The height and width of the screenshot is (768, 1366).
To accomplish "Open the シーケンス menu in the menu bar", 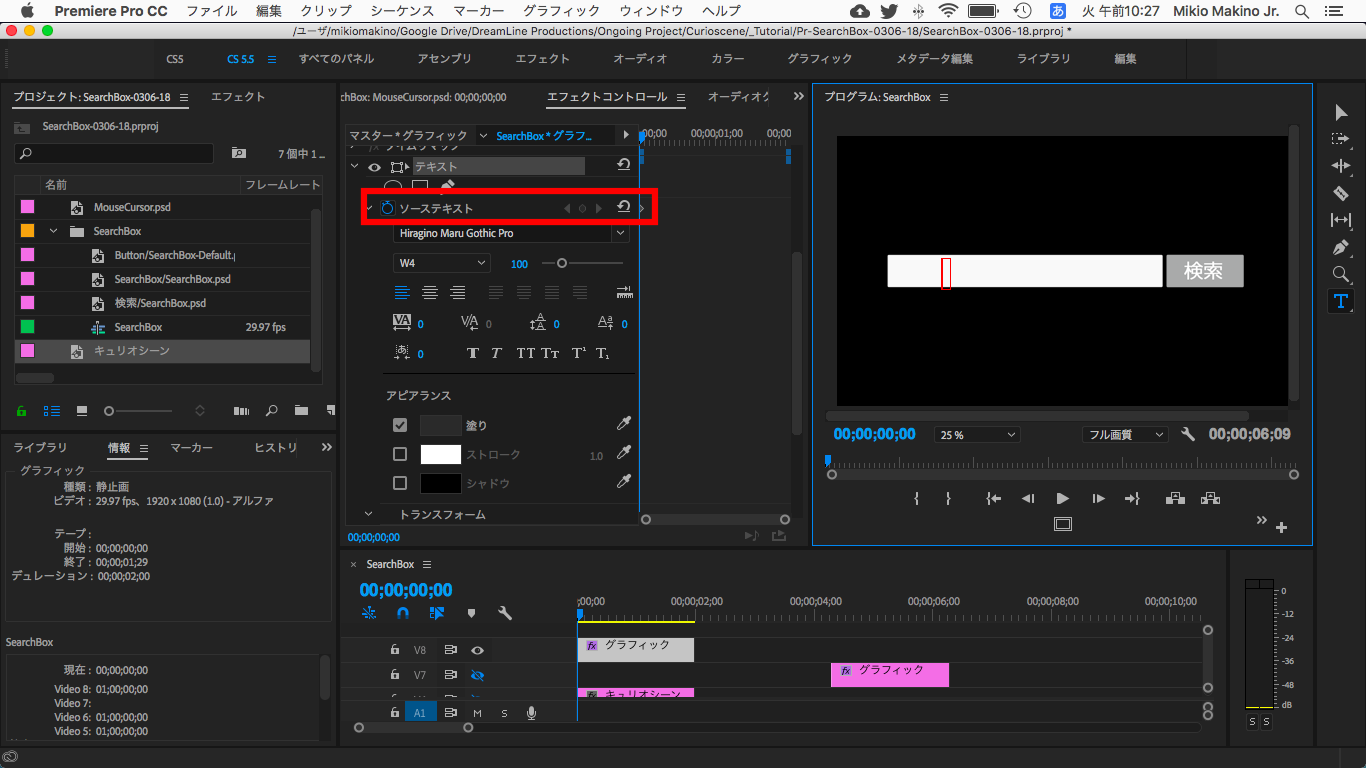I will click(x=402, y=11).
